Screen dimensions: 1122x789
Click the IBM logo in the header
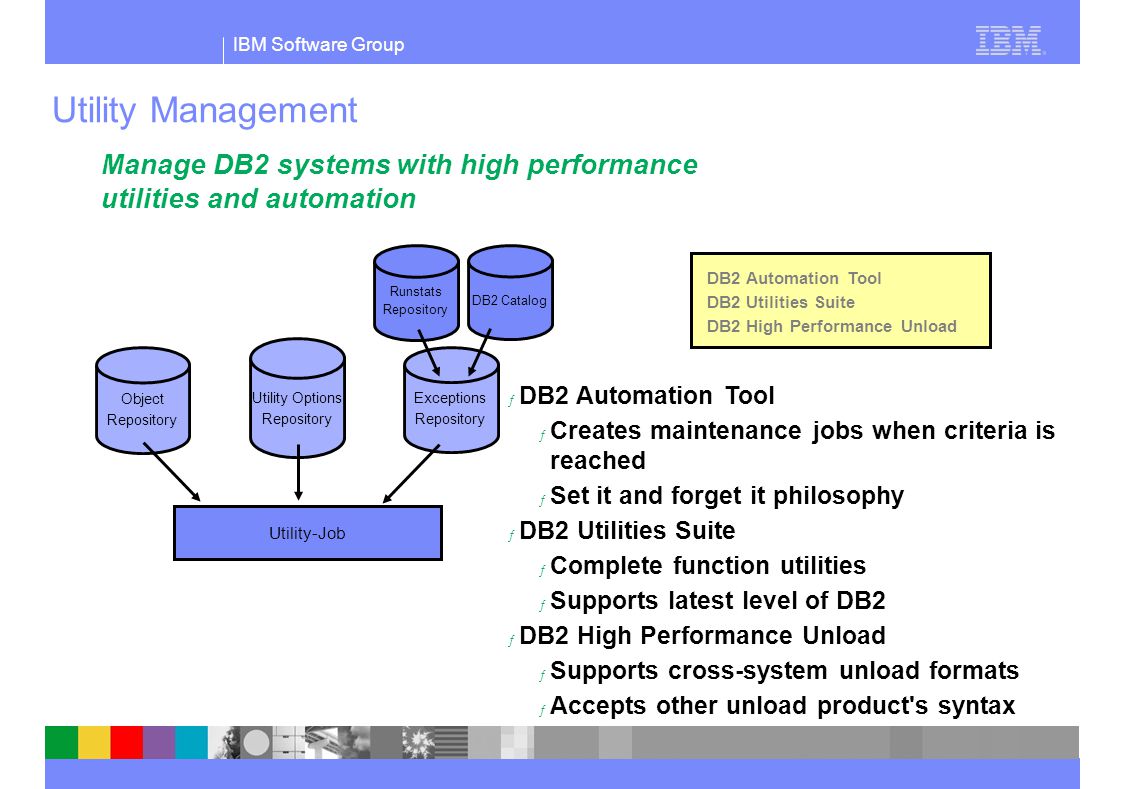tap(1010, 41)
